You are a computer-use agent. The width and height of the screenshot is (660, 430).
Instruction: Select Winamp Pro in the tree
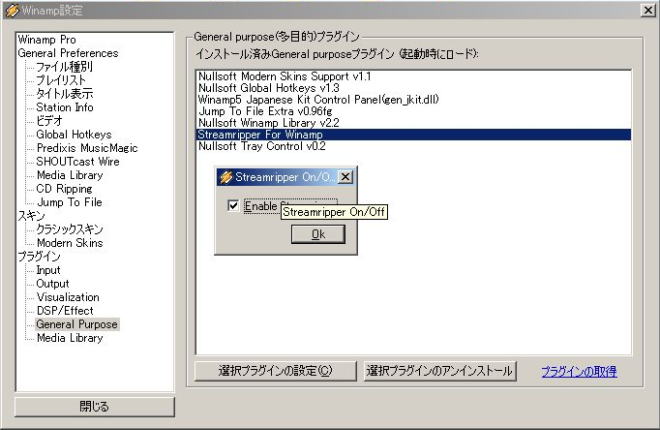click(x=47, y=40)
